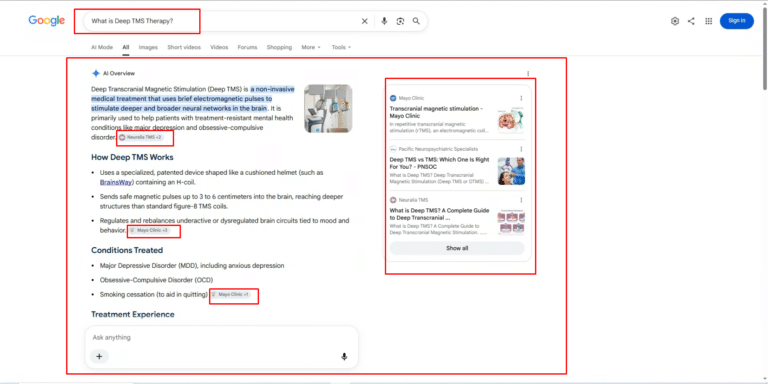Click microphone icon in Ask anything box
Viewport: 768px width, 384px height.
pos(344,357)
